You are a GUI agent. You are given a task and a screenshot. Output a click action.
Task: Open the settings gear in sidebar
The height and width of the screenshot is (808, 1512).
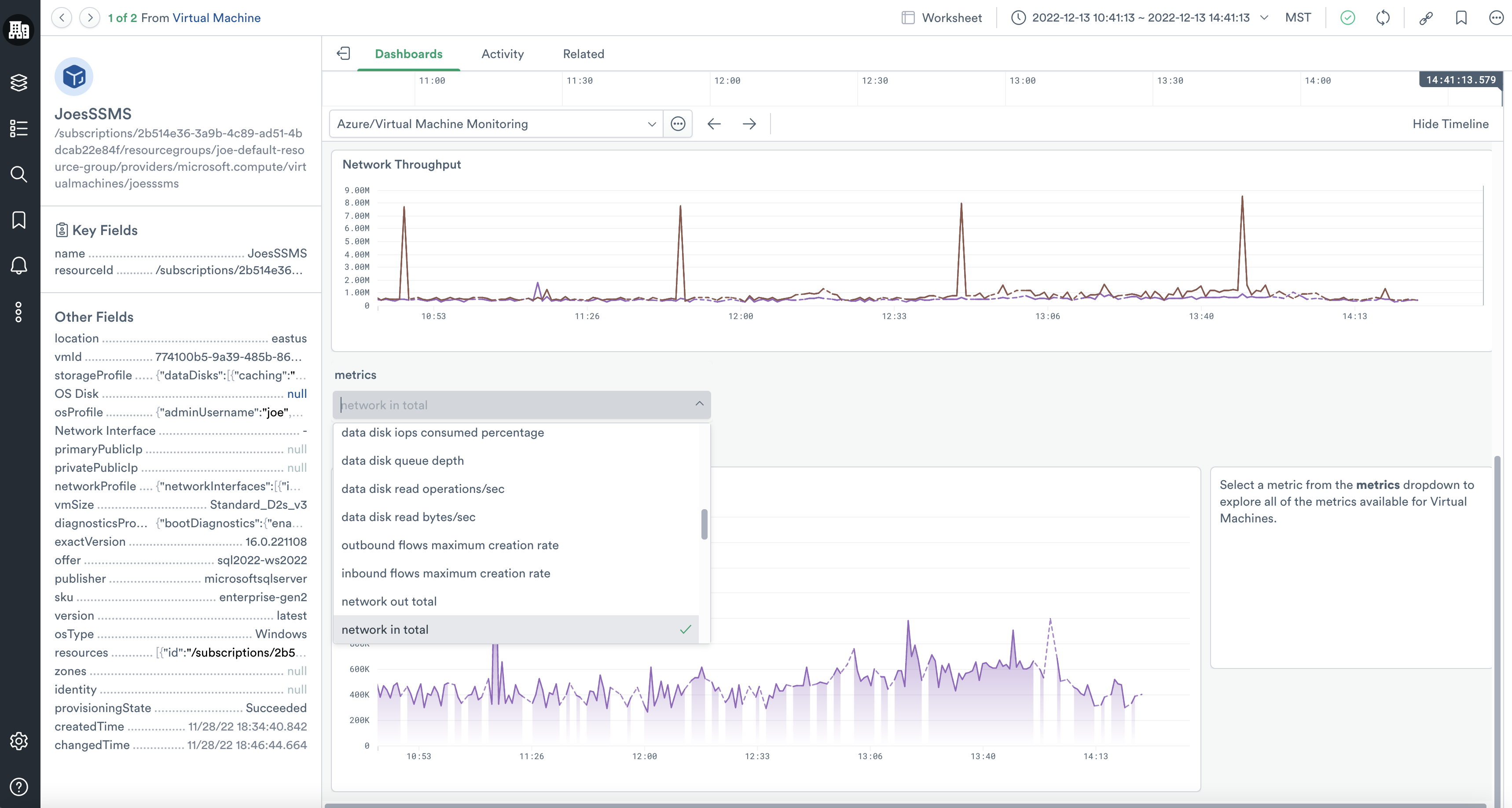click(19, 741)
